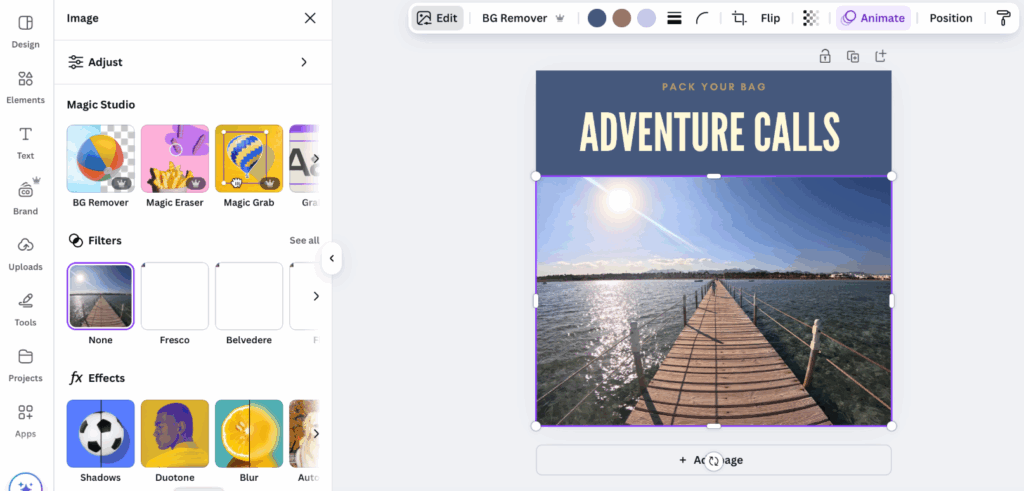Image resolution: width=1024 pixels, height=491 pixels.
Task: Show more filters with arrow
Action: (x=315, y=296)
